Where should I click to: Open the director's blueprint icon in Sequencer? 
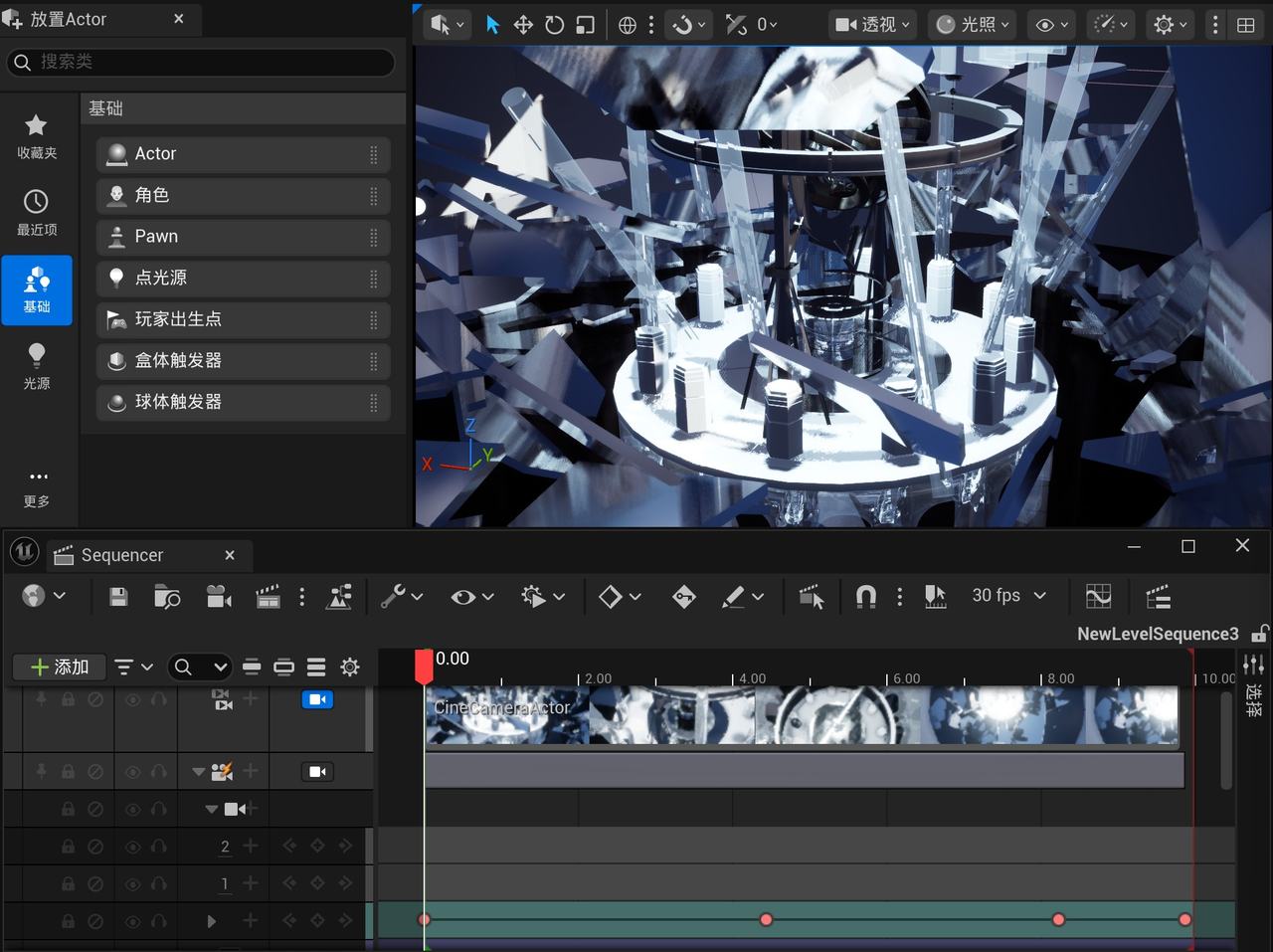pos(338,596)
